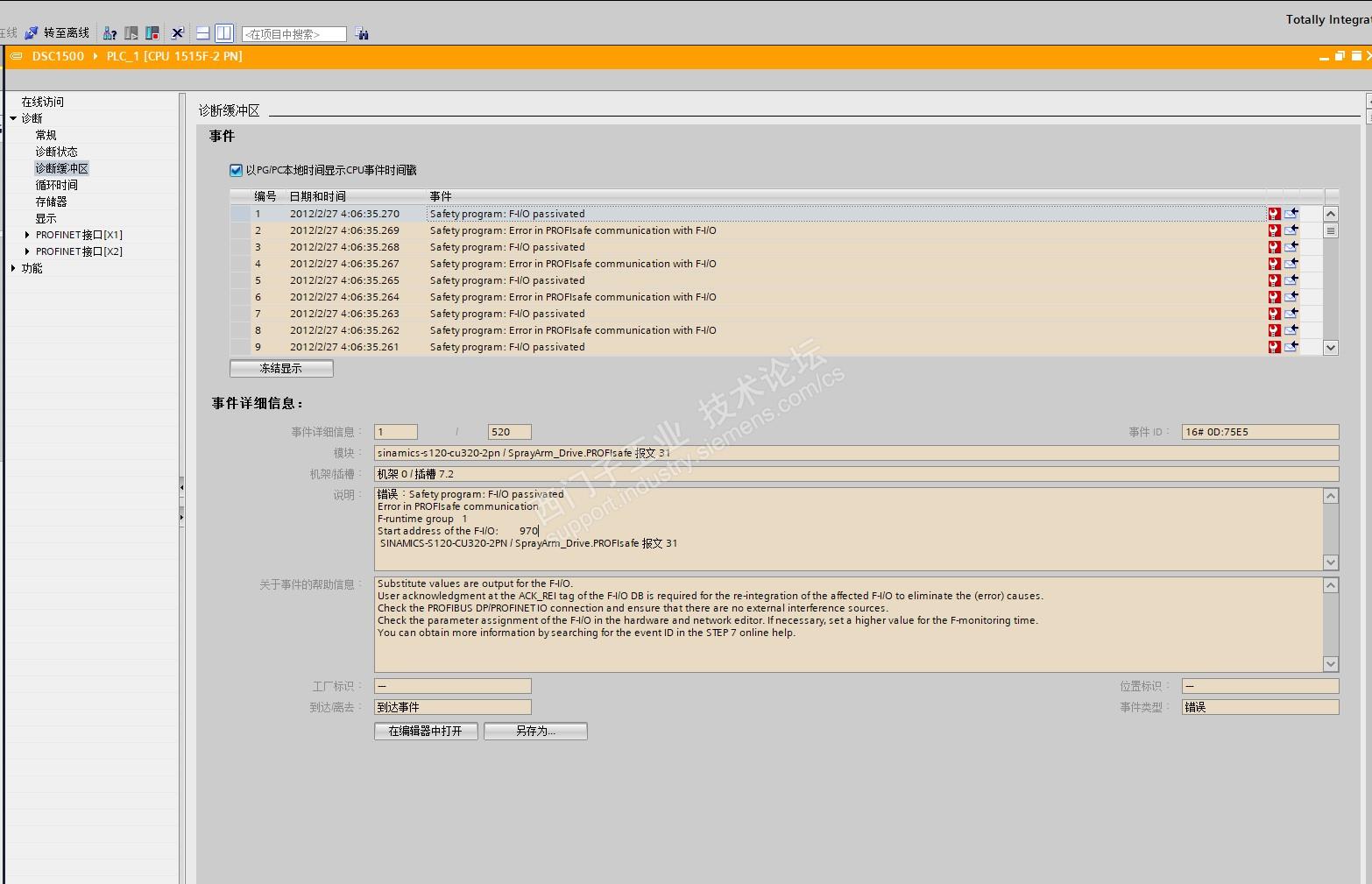Focus the project search field

pos(293,34)
